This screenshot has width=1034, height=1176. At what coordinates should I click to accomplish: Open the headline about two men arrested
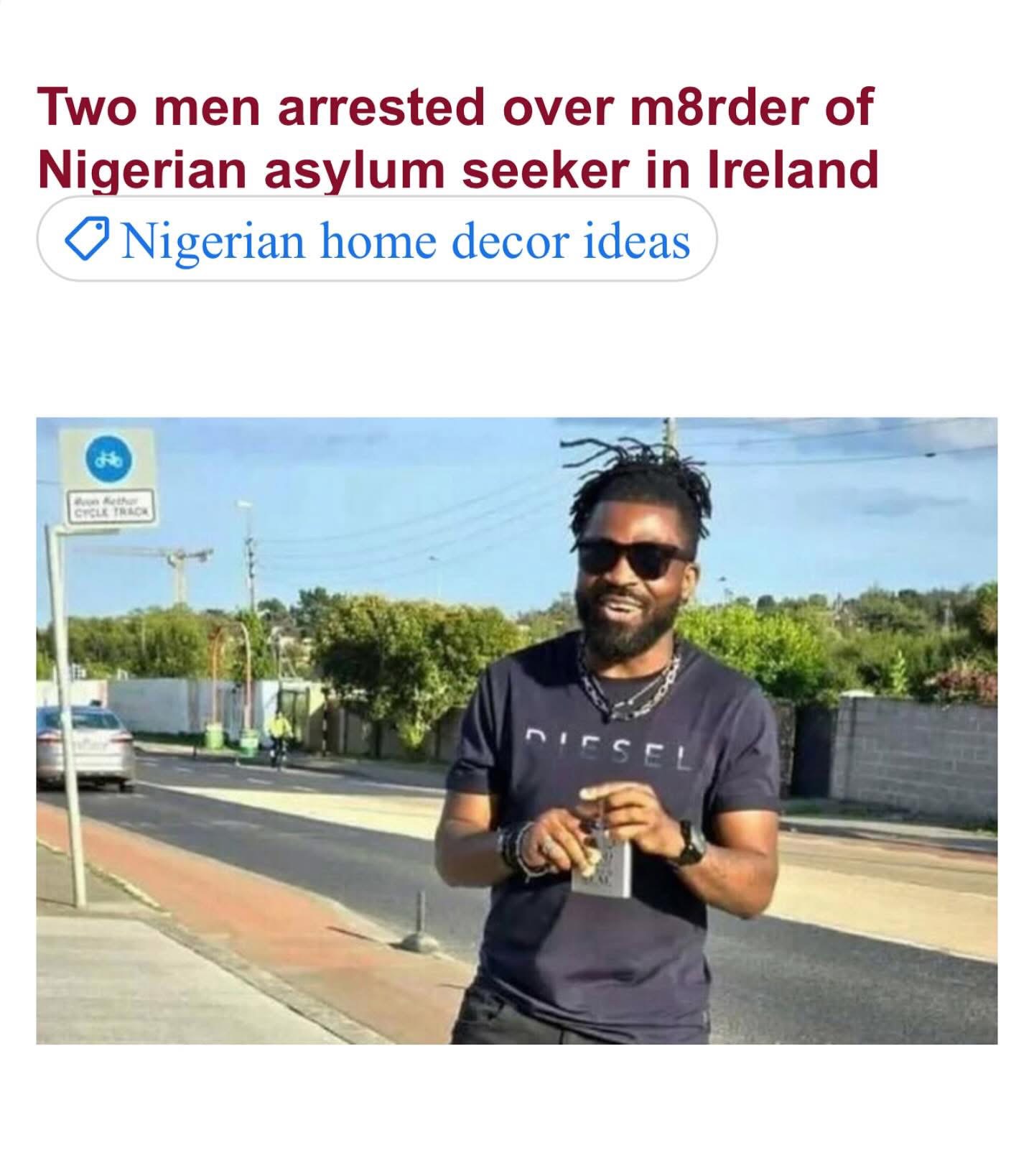[458, 137]
